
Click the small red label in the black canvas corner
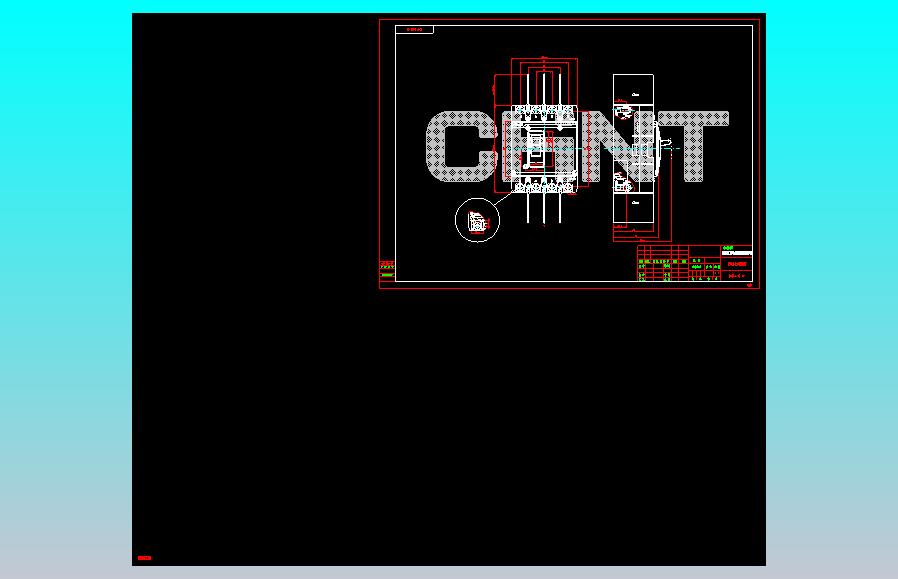click(144, 558)
